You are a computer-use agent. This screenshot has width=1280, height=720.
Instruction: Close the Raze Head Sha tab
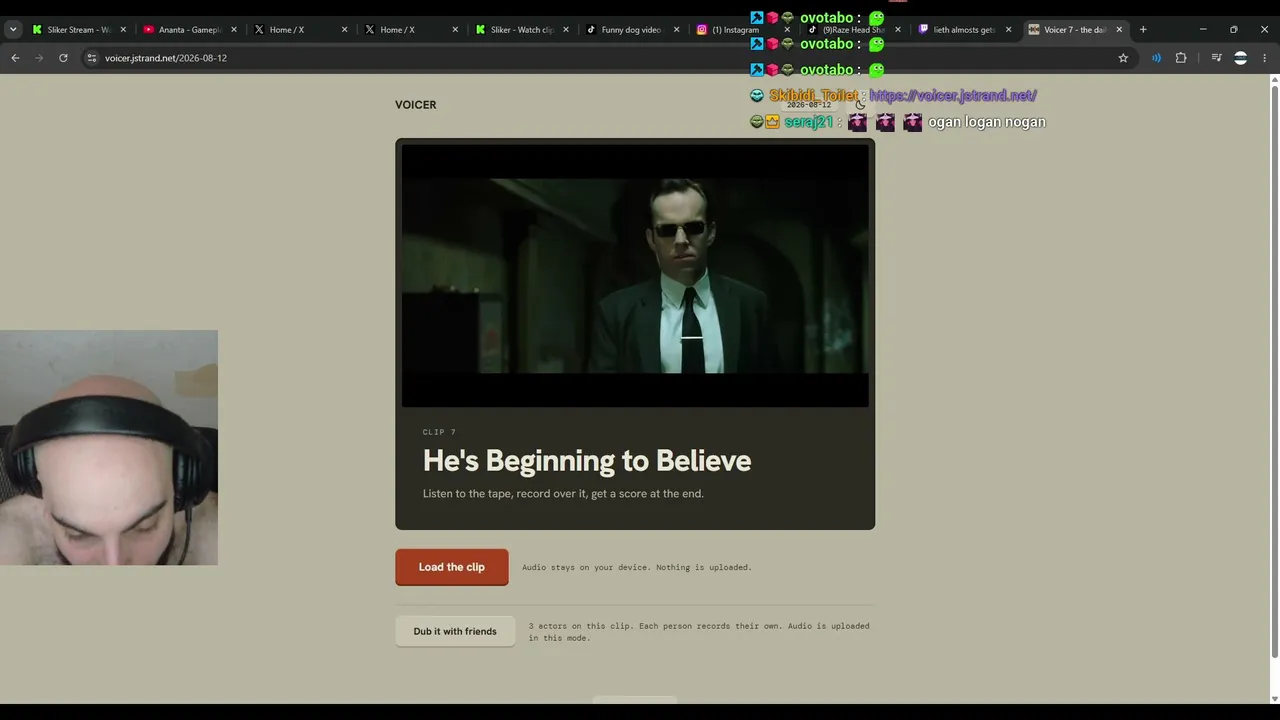point(897,30)
